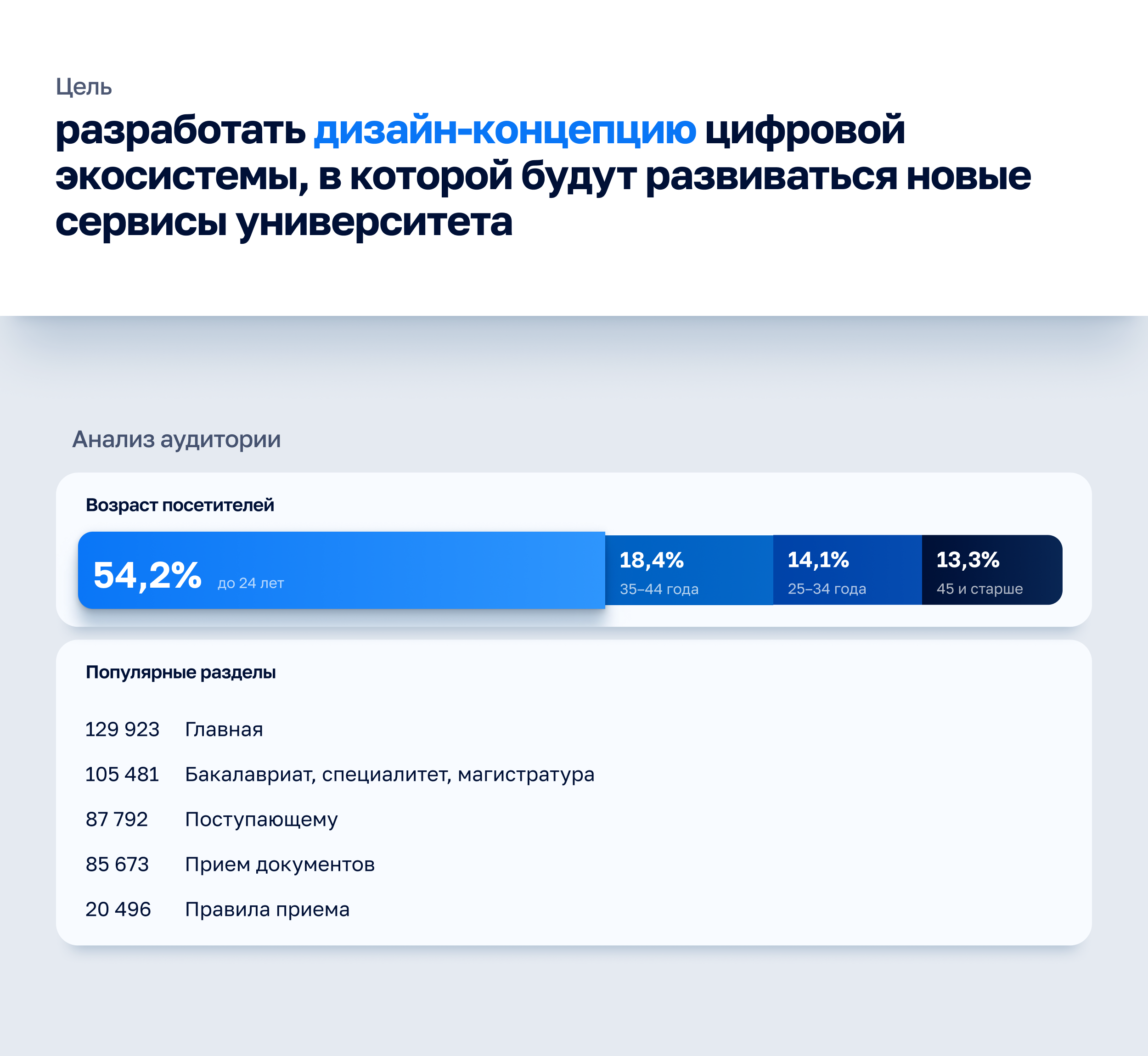Open the "Главная" section entry
The image size is (1148, 1056).
tap(224, 730)
